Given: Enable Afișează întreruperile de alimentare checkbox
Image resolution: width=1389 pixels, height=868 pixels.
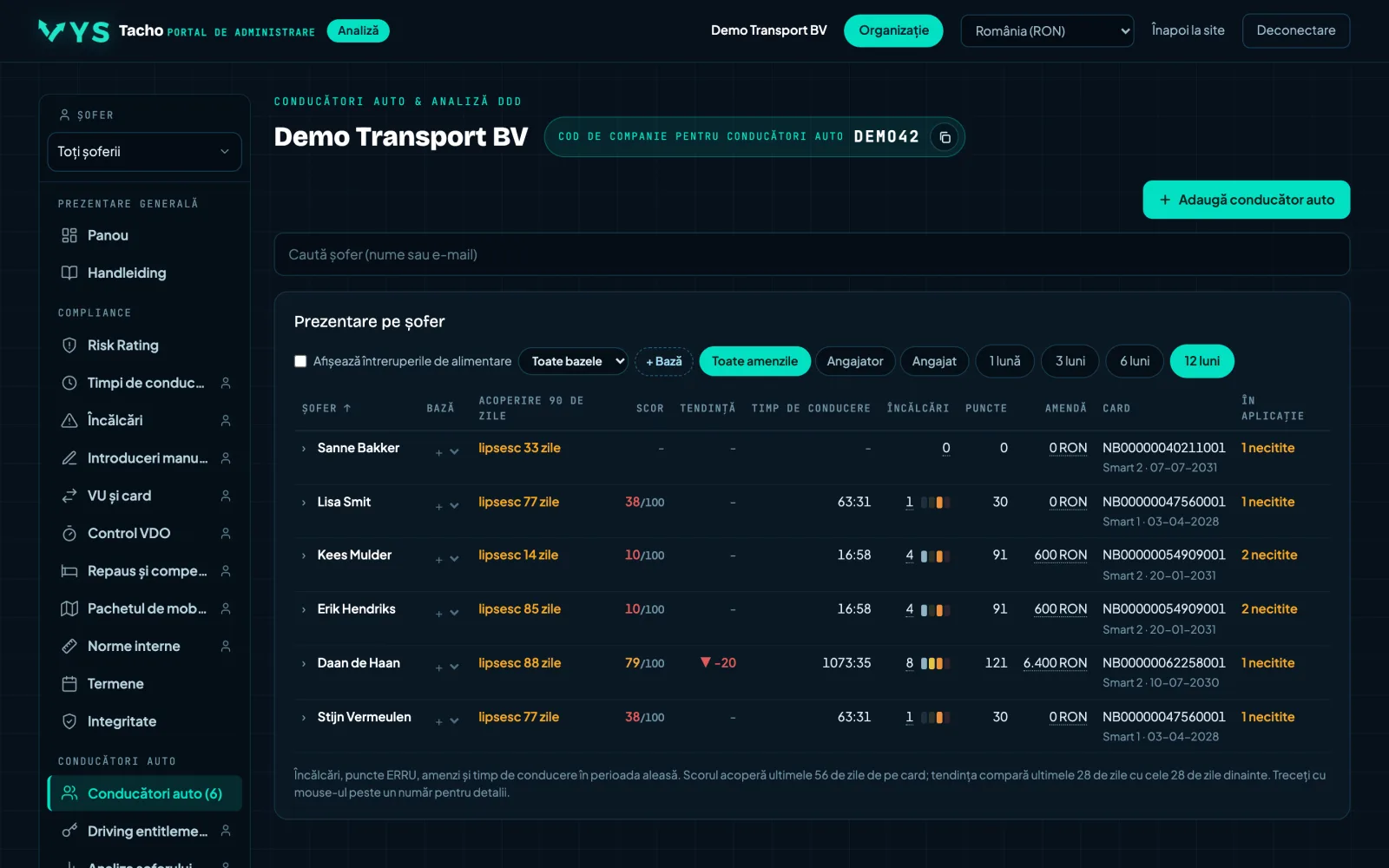Looking at the screenshot, I should 300,361.
